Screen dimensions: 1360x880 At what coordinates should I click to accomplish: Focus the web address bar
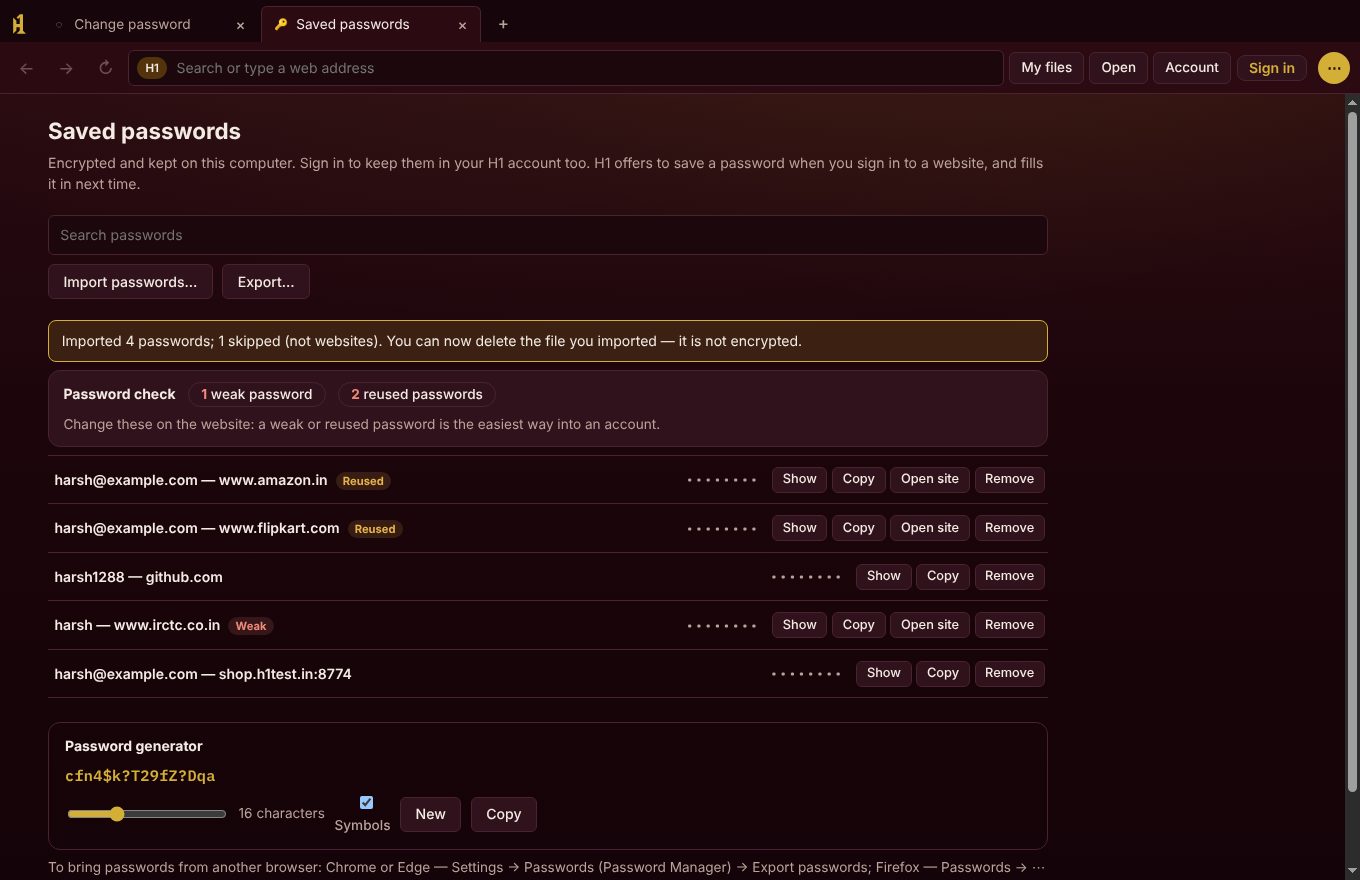(x=566, y=68)
